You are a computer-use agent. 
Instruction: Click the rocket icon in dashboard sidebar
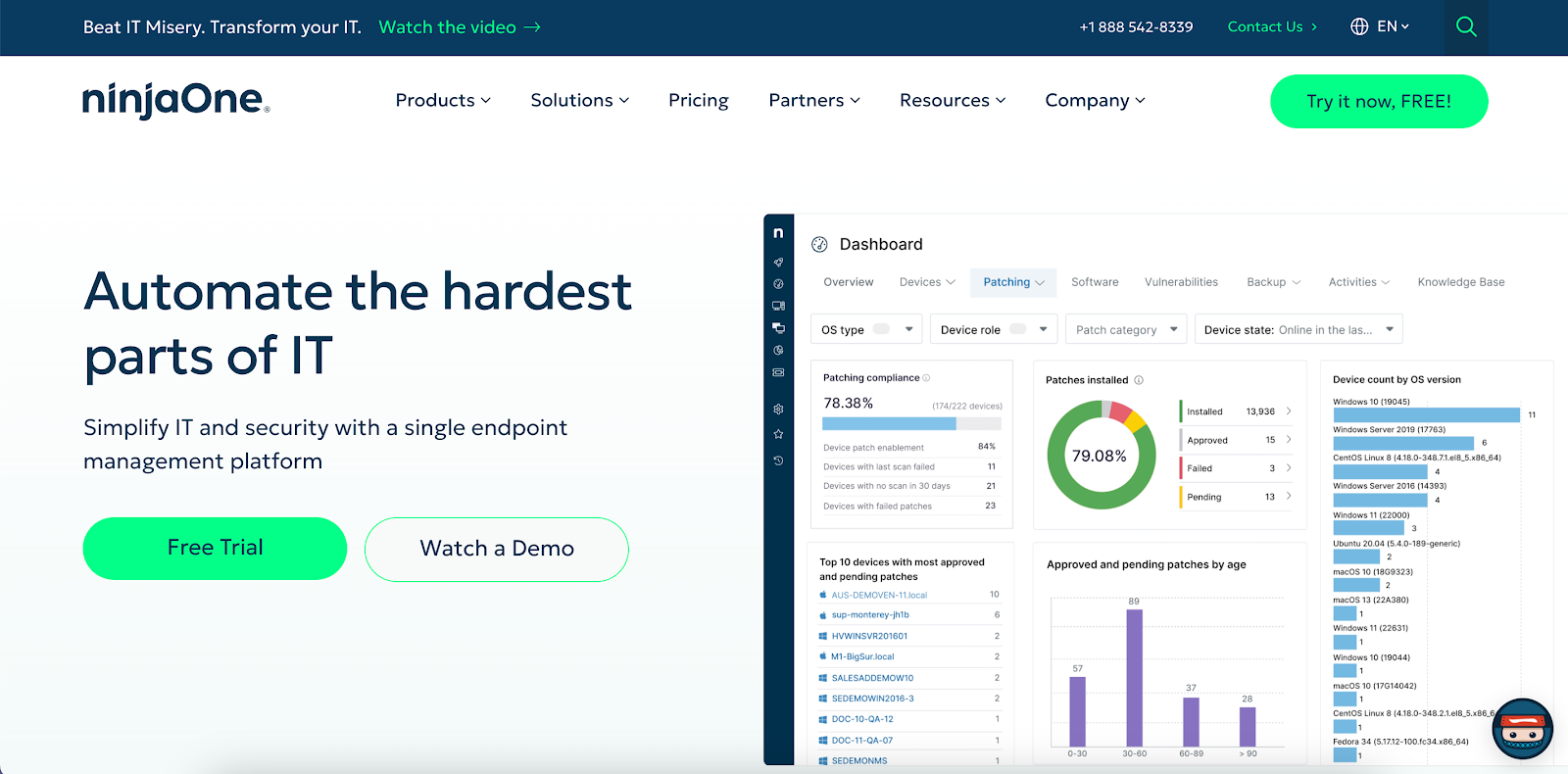coord(778,262)
